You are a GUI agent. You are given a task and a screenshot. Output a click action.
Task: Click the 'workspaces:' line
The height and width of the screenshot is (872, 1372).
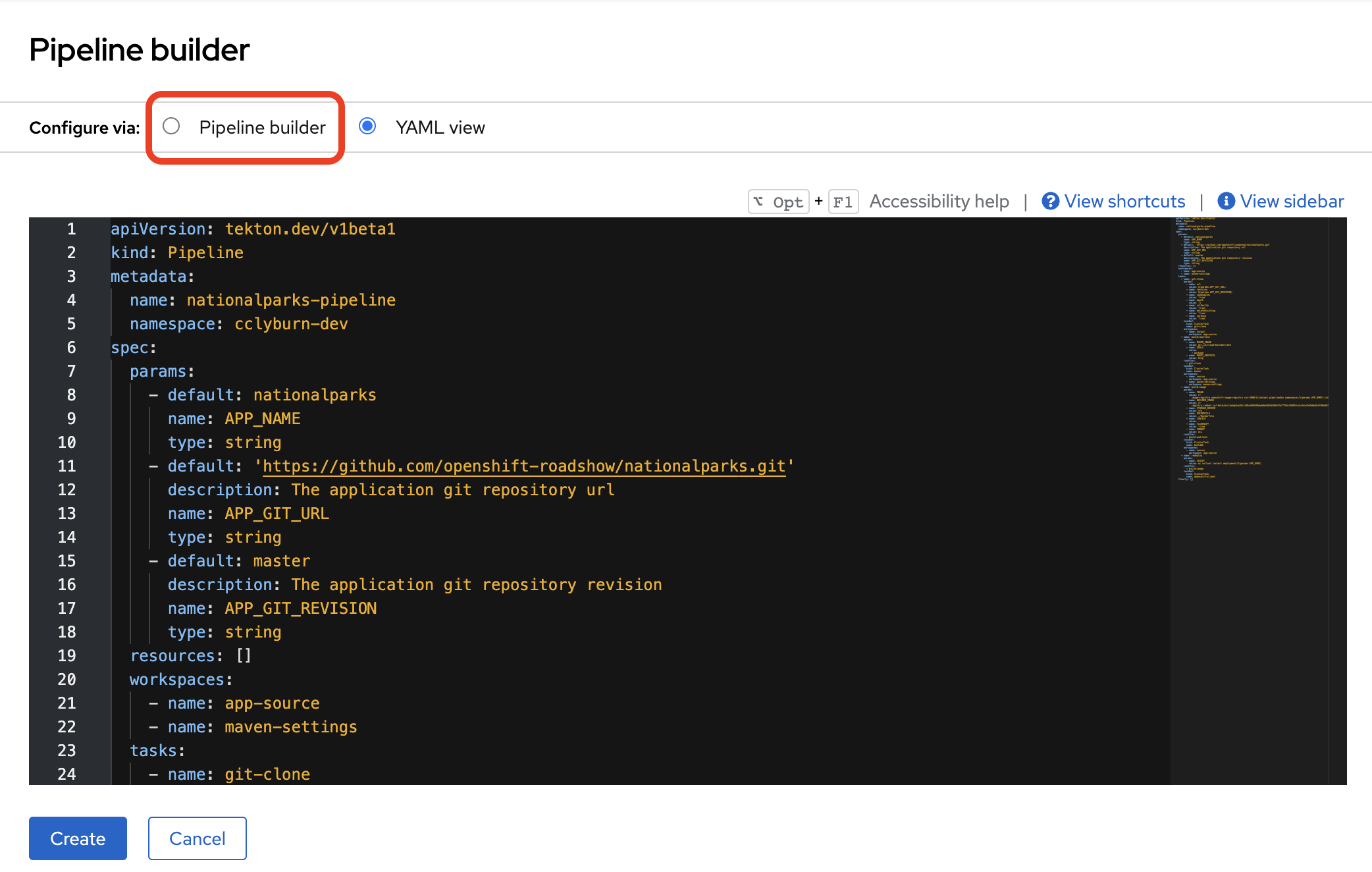click(x=181, y=680)
